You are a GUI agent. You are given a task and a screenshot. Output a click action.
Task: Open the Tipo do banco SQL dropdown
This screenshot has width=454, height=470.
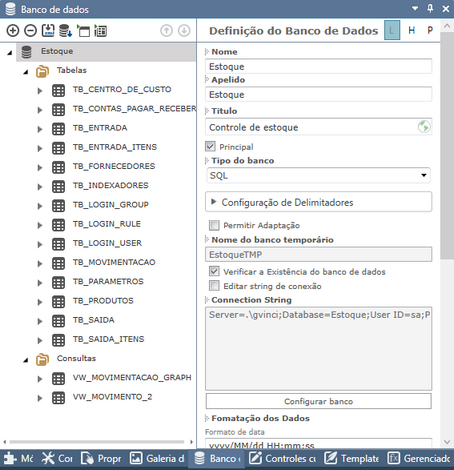[318, 175]
